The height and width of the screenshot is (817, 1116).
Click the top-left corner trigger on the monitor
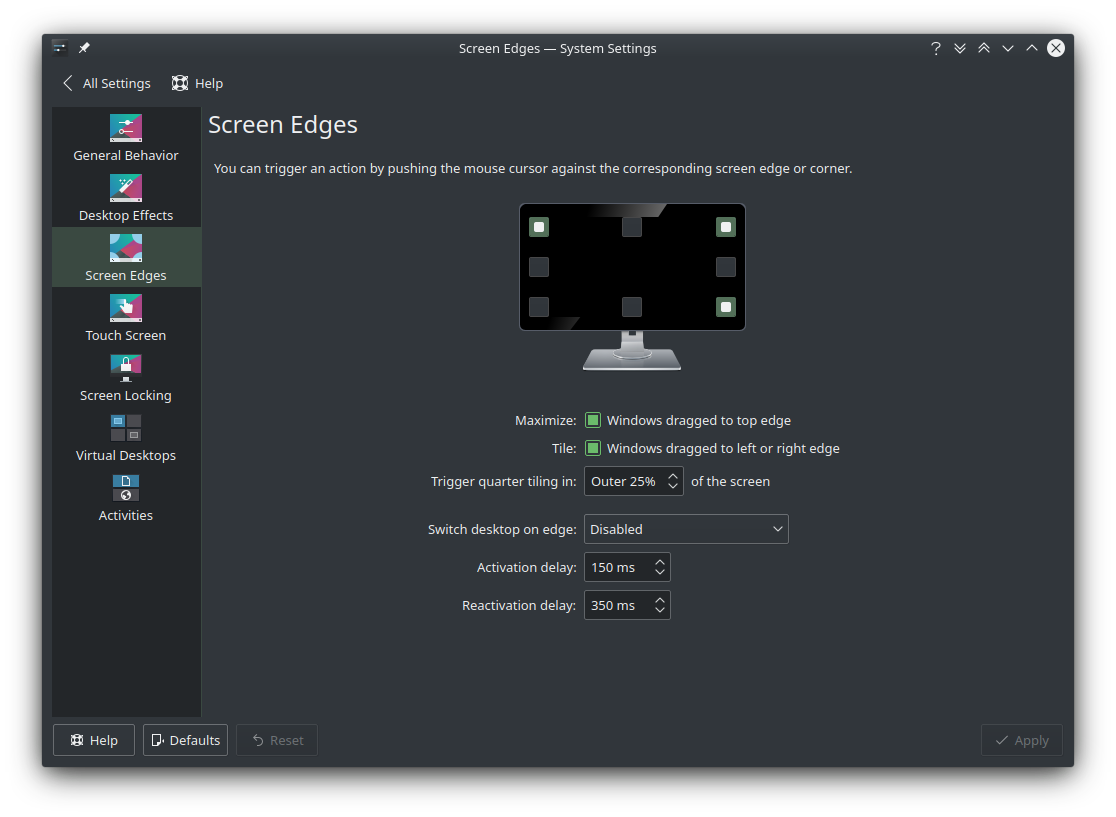pos(539,227)
